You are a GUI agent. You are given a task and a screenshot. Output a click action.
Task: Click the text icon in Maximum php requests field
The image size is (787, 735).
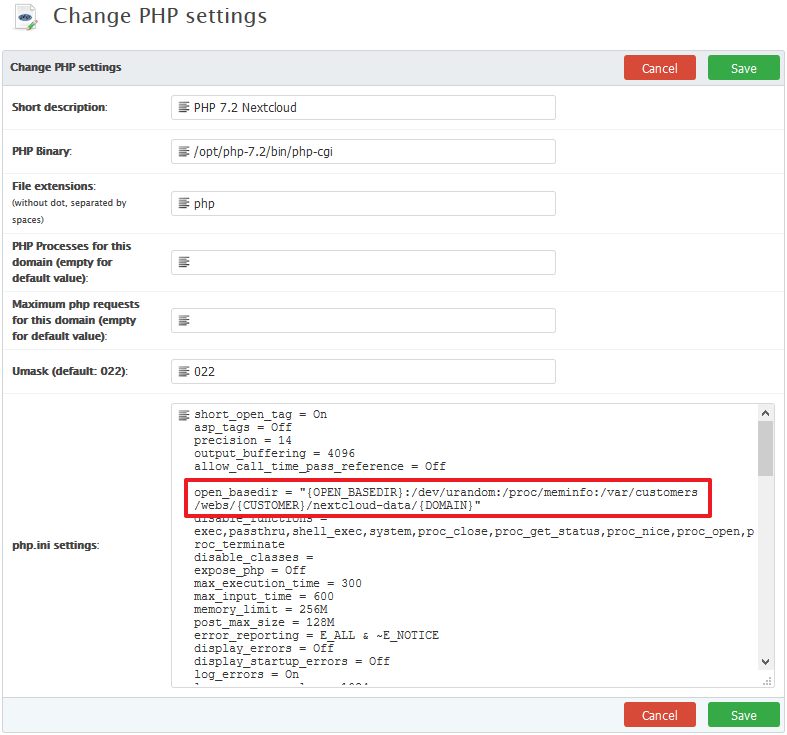click(x=184, y=320)
